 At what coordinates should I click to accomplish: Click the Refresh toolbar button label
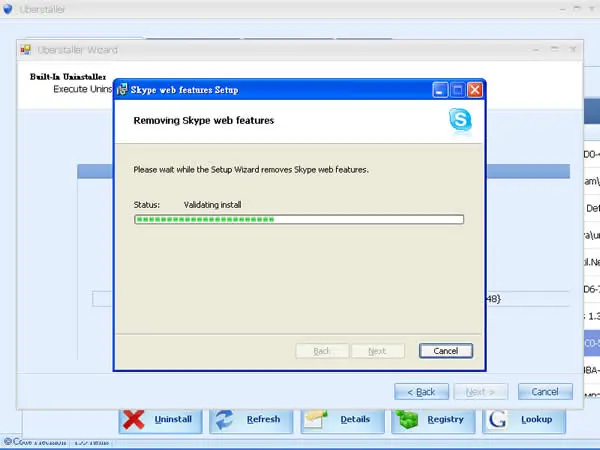tap(263, 419)
